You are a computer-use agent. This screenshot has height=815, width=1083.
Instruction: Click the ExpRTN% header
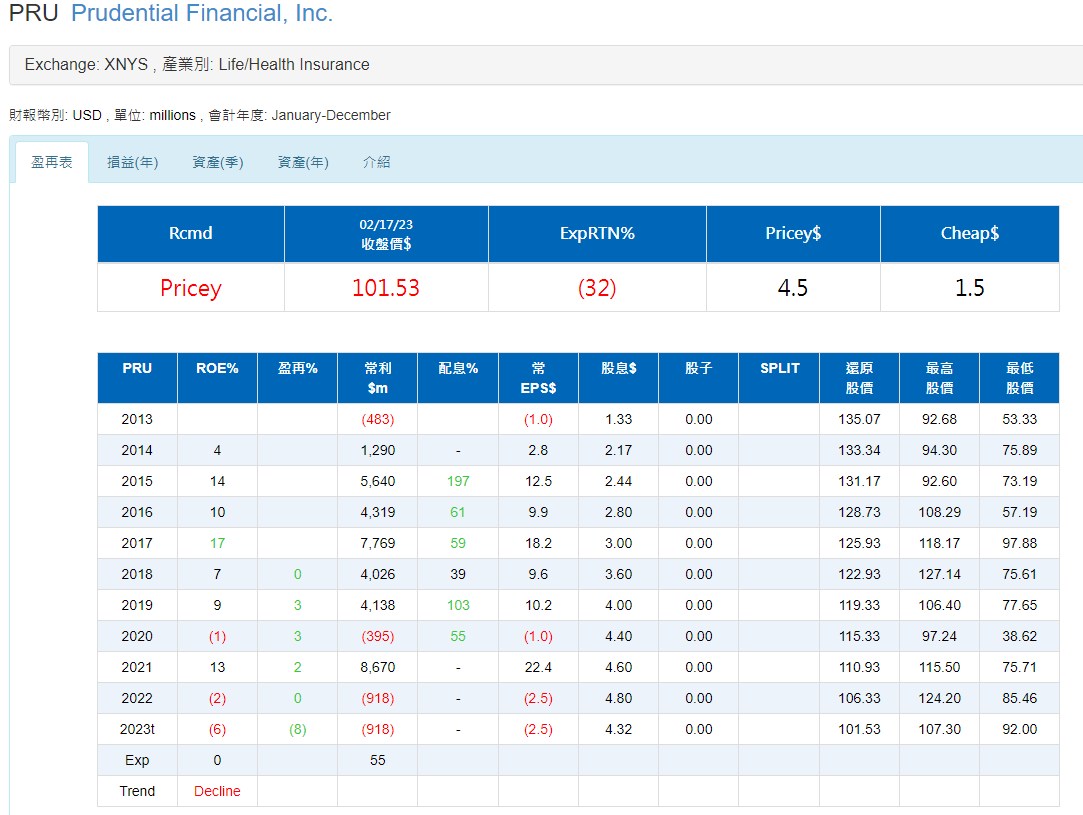[597, 233]
